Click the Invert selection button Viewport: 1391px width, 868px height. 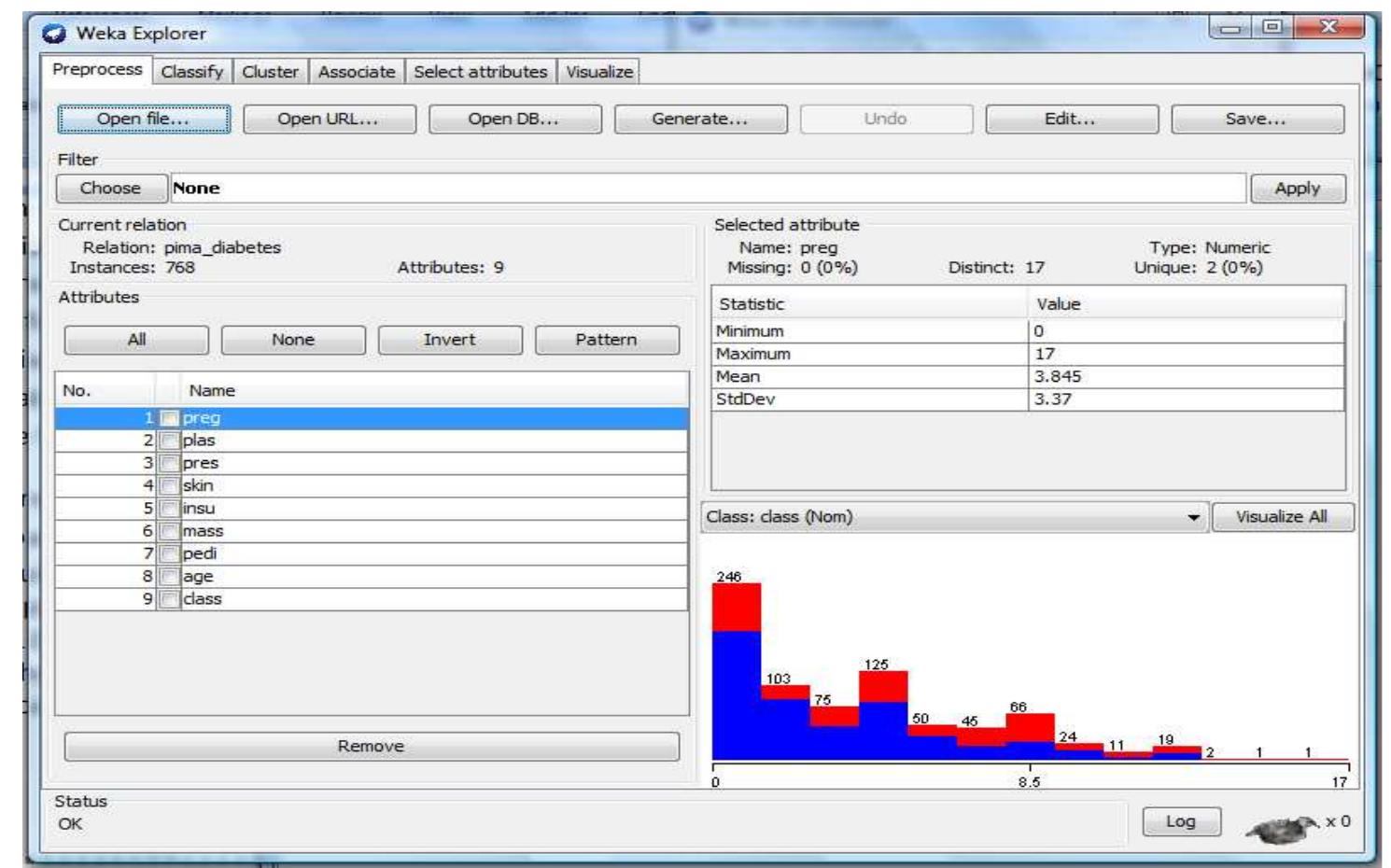click(450, 341)
